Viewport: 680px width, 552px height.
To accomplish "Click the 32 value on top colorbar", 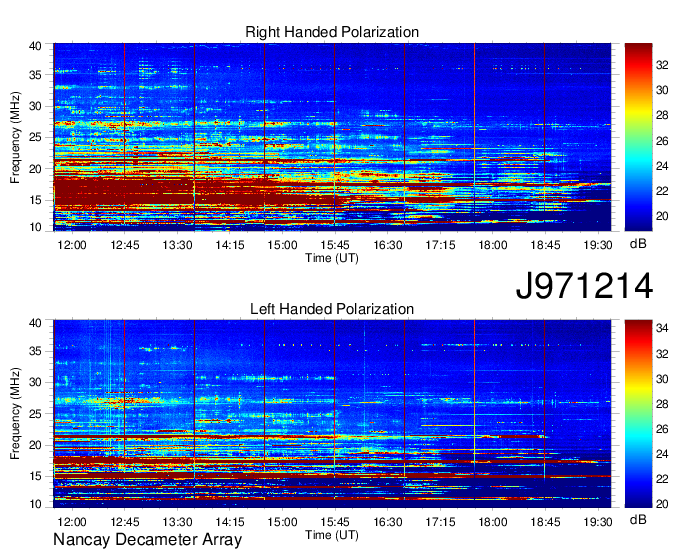I will (x=662, y=65).
